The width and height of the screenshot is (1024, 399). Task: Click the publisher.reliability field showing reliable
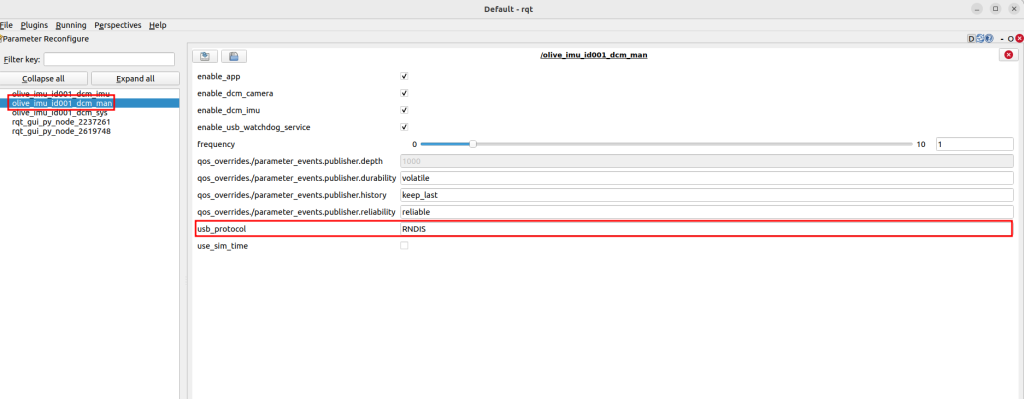(x=707, y=212)
